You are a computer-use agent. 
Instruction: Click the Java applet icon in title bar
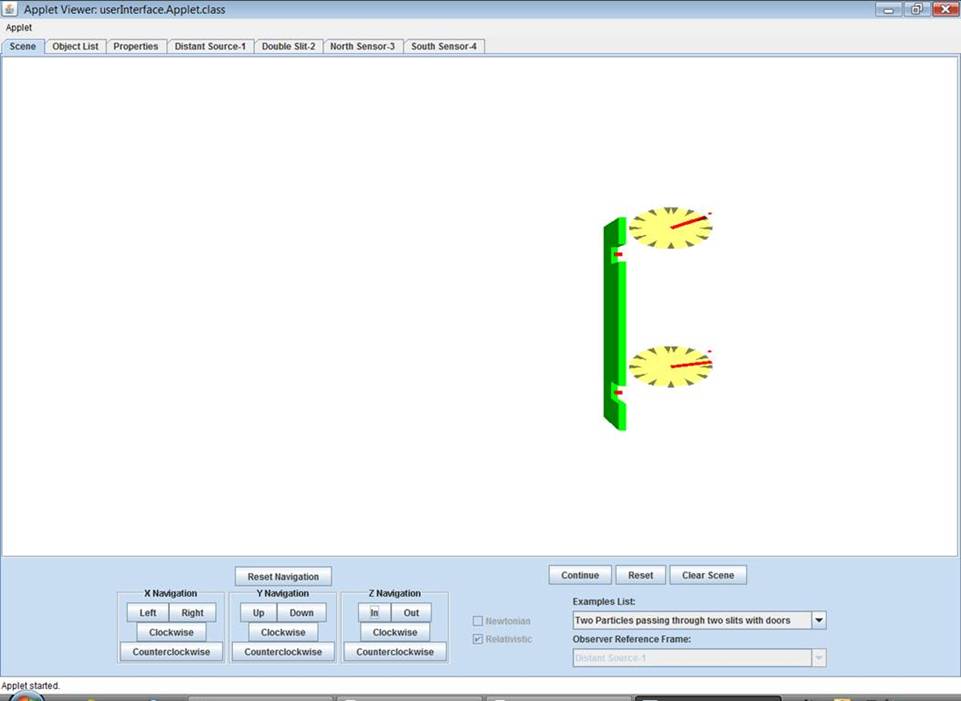[10, 9]
